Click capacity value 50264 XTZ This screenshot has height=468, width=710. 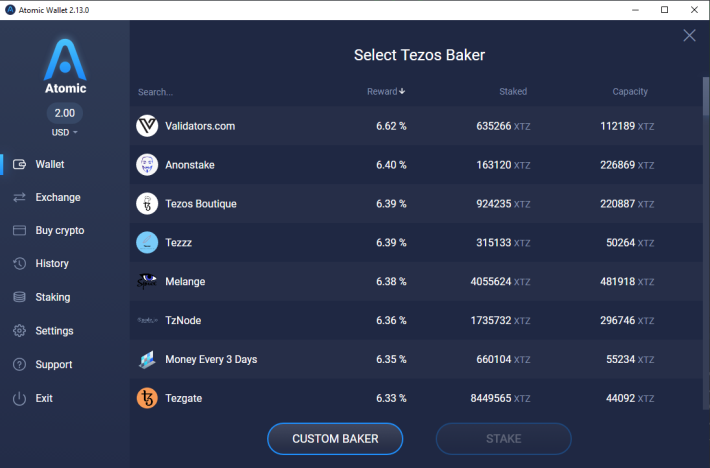(630, 243)
